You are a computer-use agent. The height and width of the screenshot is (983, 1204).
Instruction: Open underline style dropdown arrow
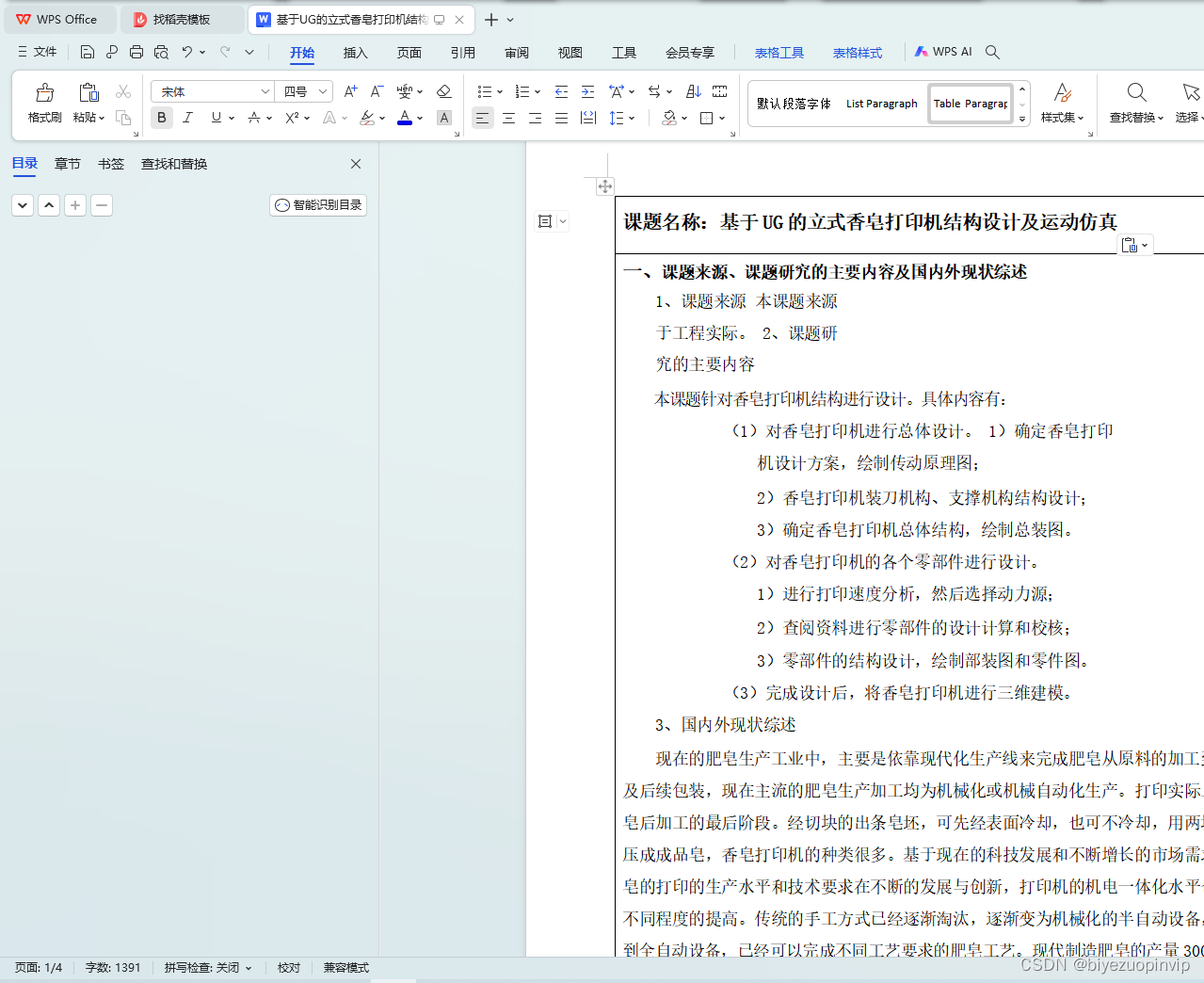[x=232, y=119]
